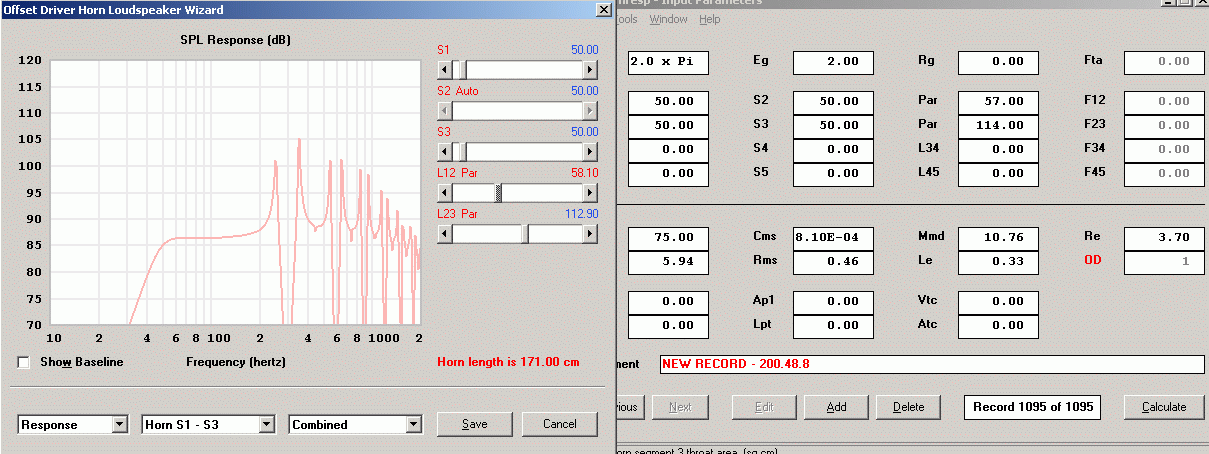The image size is (1209, 454).
Task: Click the L12 Par slider thumb
Action: (500, 193)
